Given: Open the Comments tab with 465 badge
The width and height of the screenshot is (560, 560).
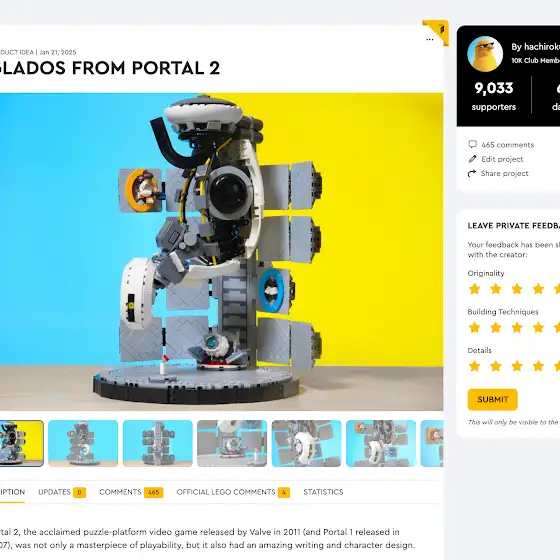Looking at the screenshot, I should click(x=131, y=492).
